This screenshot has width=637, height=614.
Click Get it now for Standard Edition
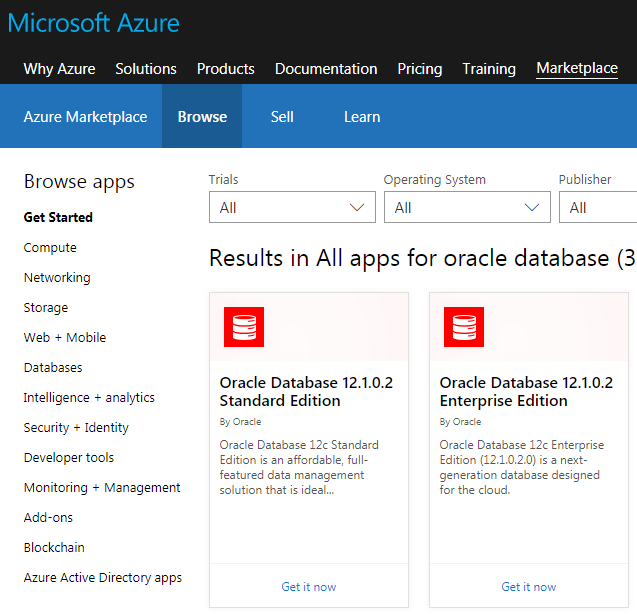[309, 587]
